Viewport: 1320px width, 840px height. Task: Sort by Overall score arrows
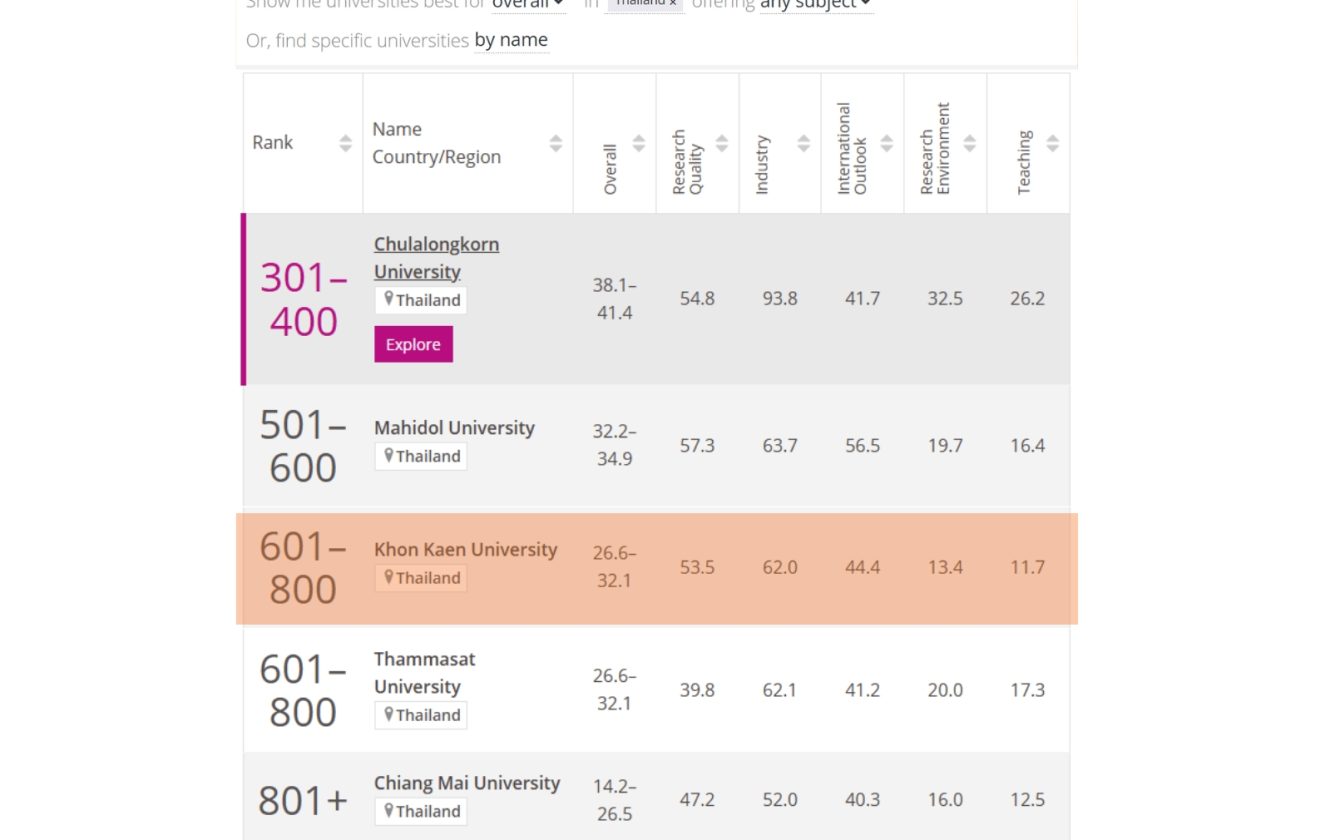coord(638,143)
